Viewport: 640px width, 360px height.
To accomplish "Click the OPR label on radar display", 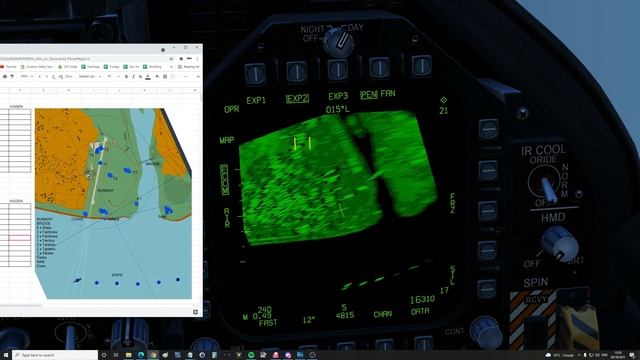I will pos(231,109).
